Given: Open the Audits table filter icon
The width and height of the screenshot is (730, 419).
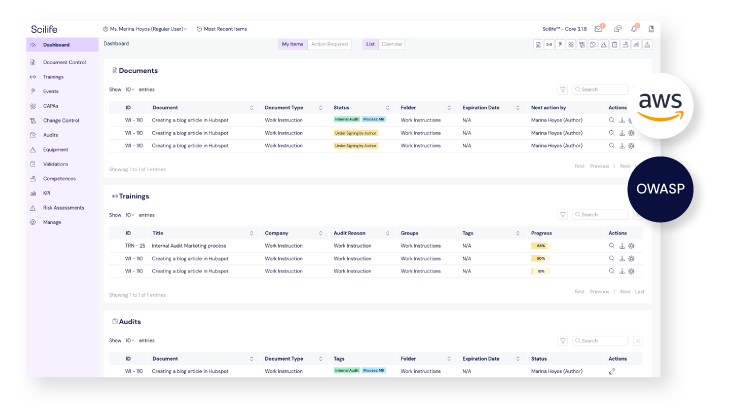Looking at the screenshot, I should pos(562,341).
